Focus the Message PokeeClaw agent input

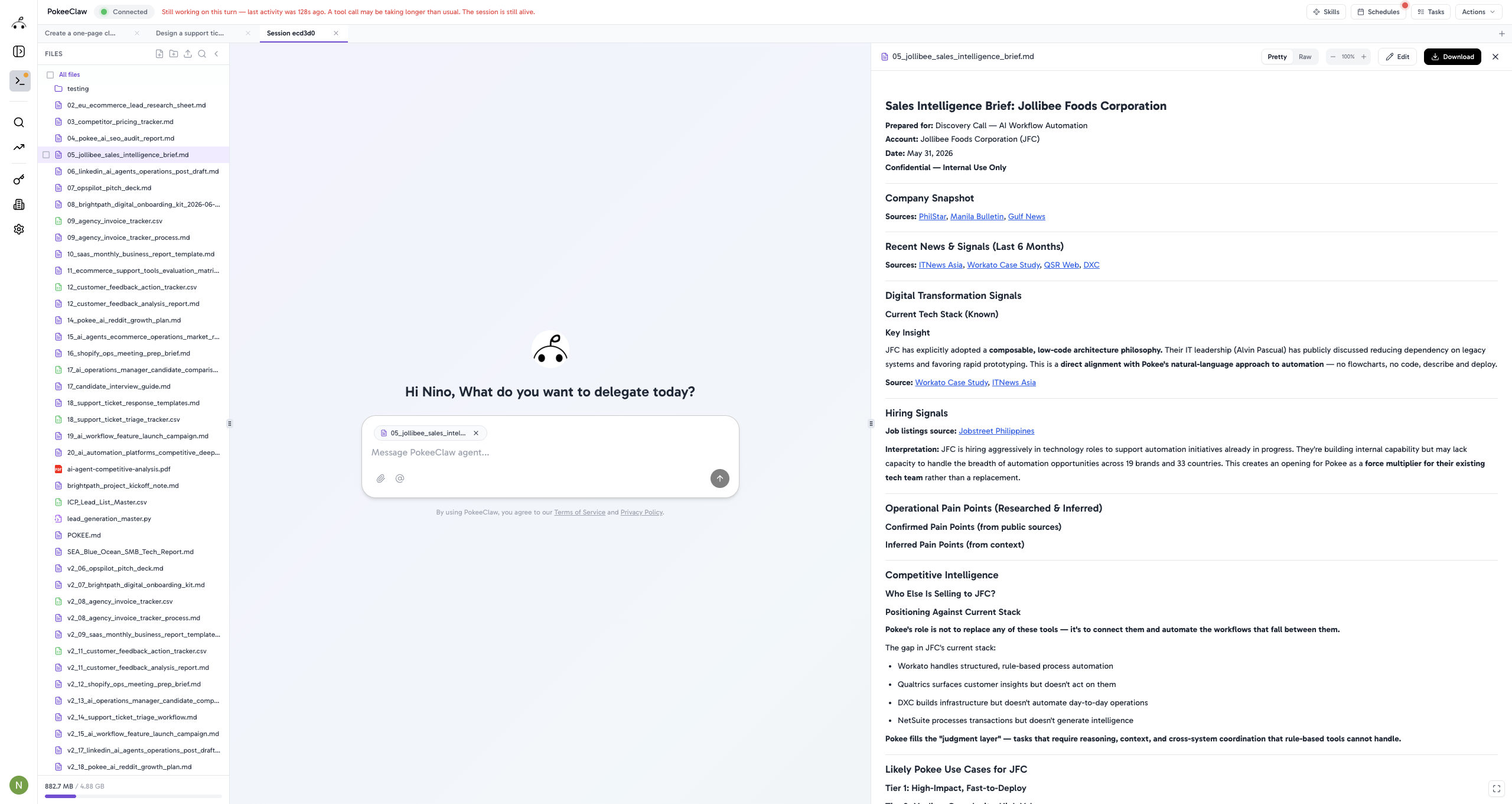[549, 453]
